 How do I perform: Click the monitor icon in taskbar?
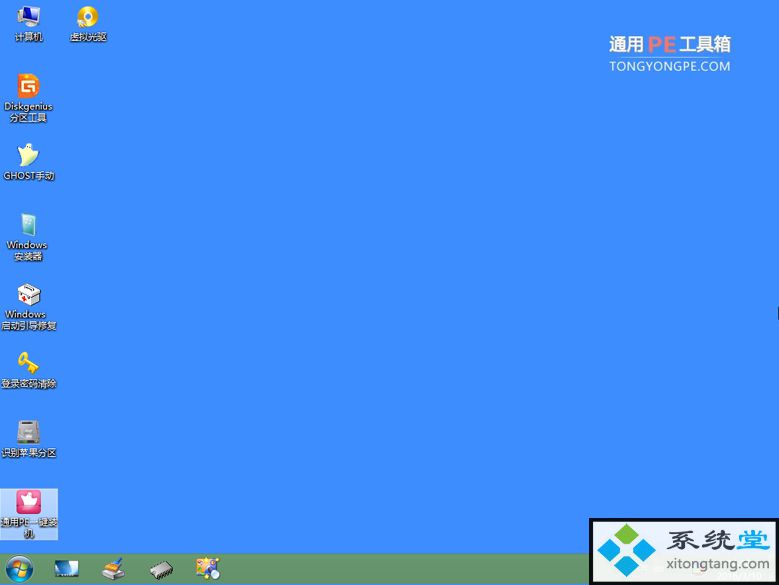[66, 569]
